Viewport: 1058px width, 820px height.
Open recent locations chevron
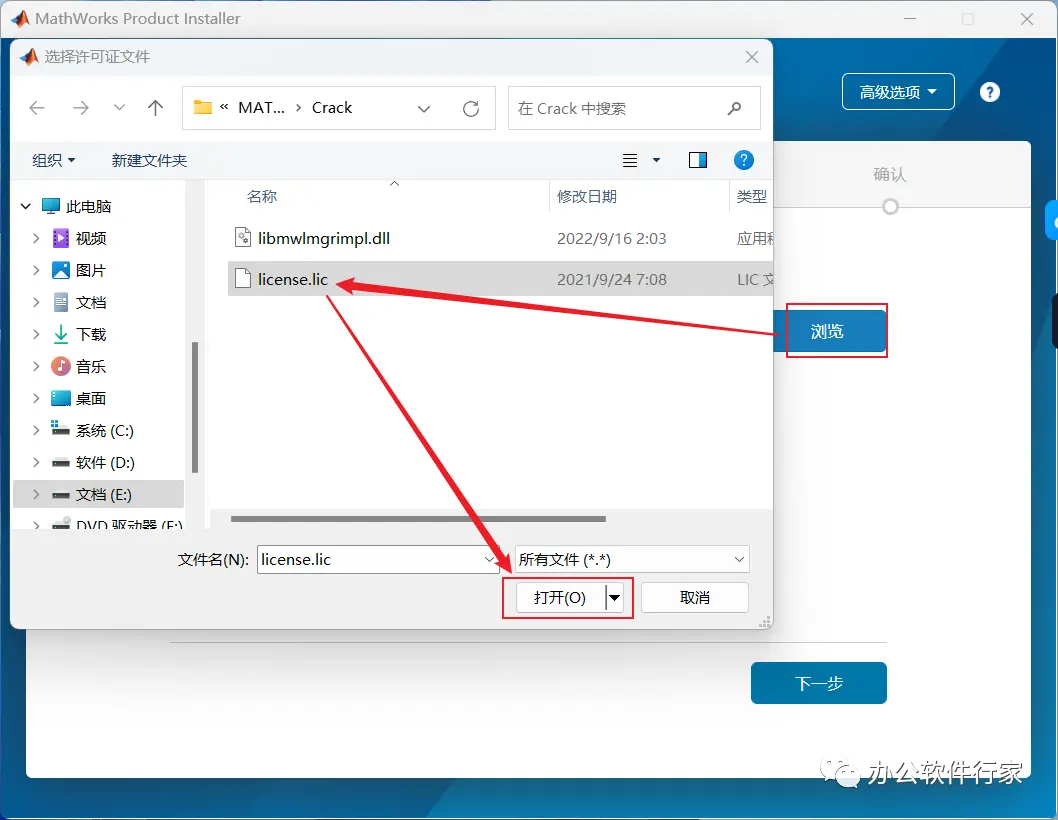coord(119,107)
